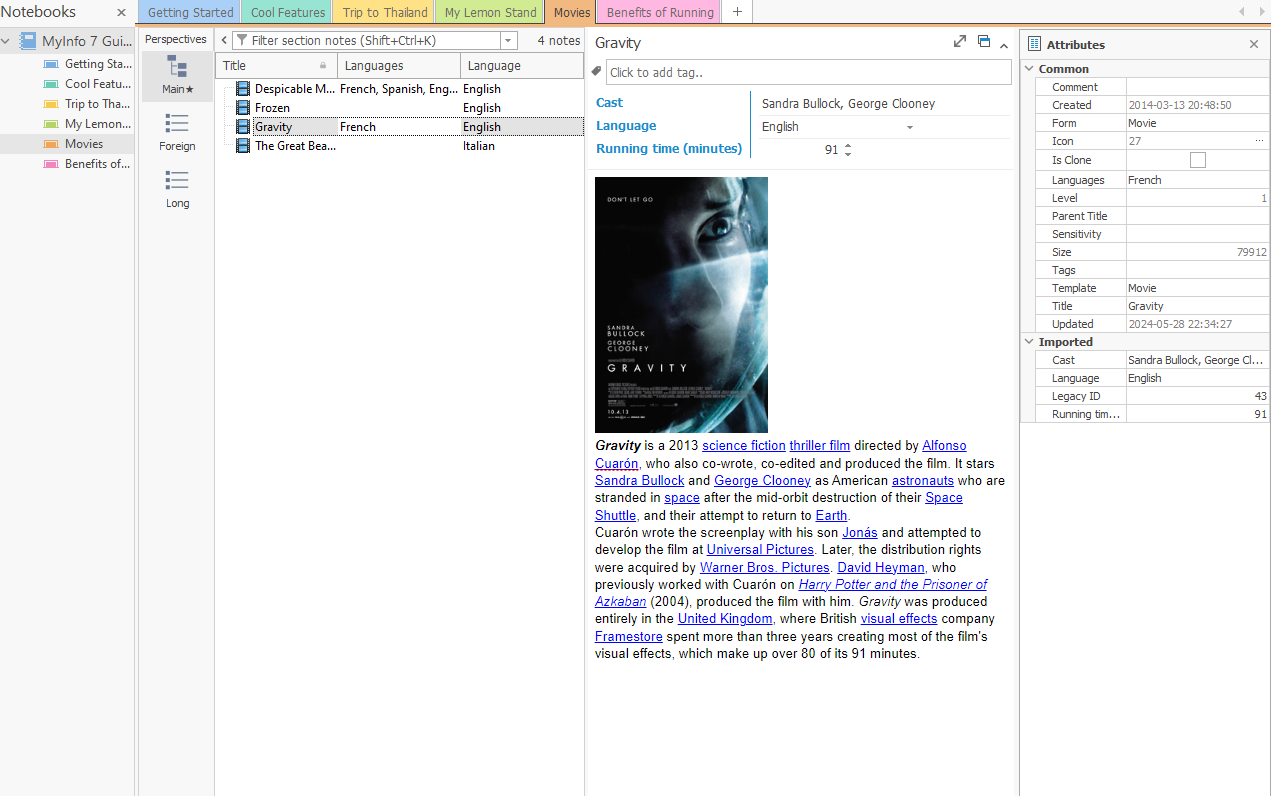Toggle the Is Clone checkbox
The height and width of the screenshot is (796, 1271).
[x=1197, y=160]
